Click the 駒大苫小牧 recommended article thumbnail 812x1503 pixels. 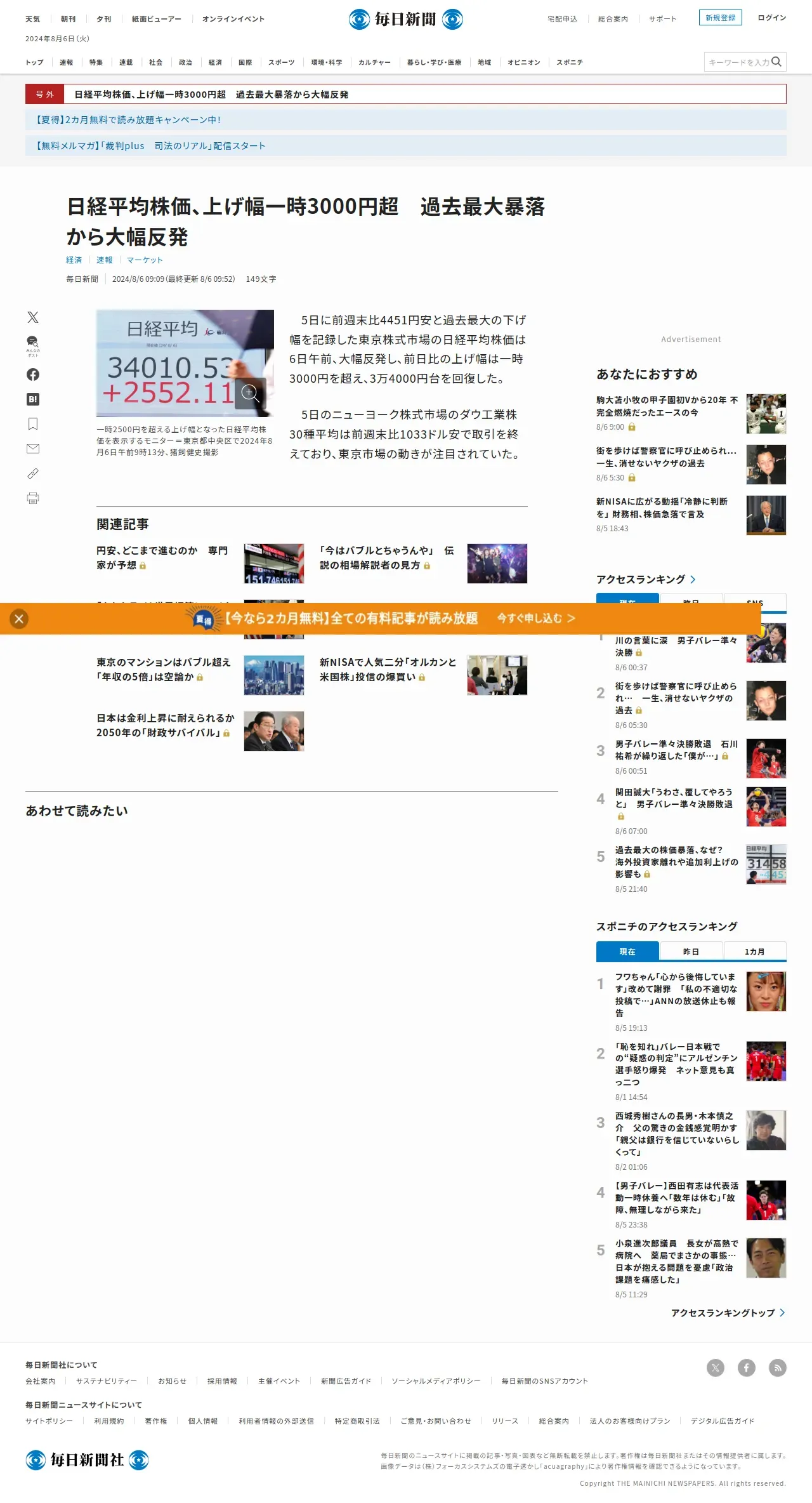point(766,414)
